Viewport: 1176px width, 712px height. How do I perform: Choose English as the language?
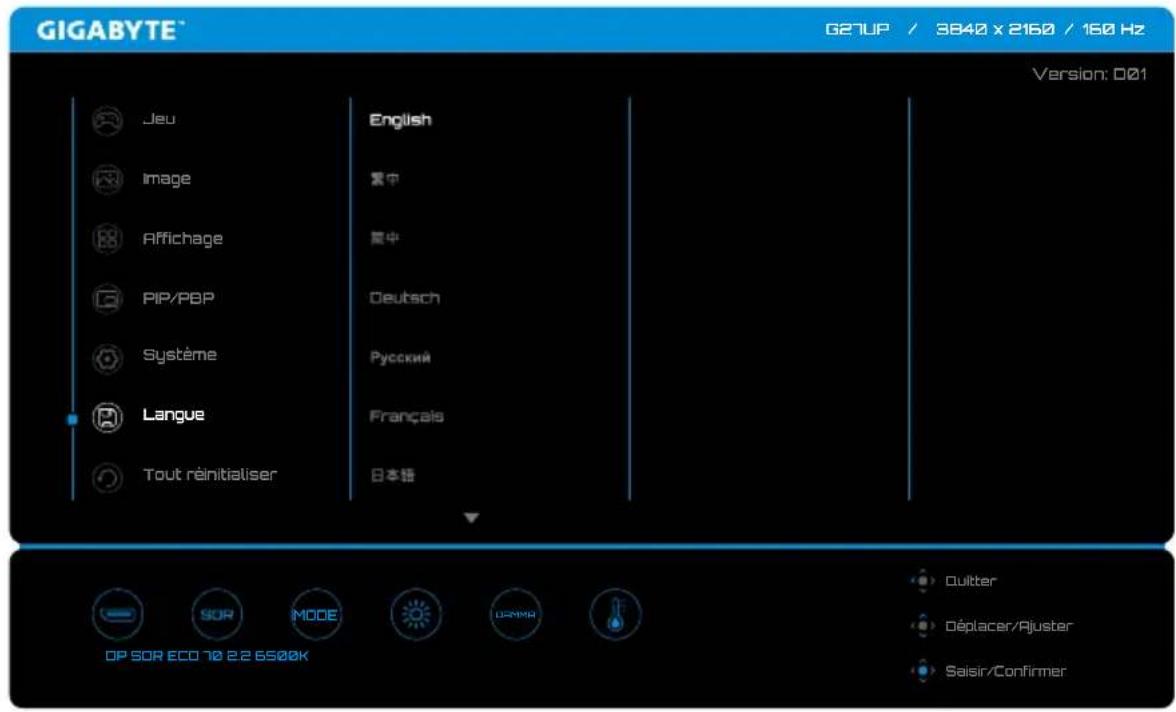click(x=400, y=120)
